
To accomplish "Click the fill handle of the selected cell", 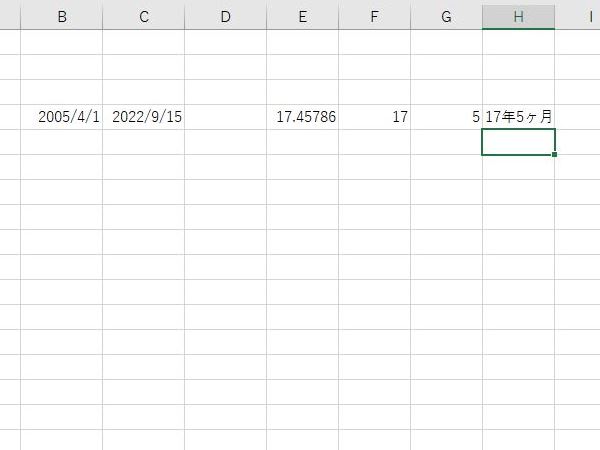I will coord(554,154).
